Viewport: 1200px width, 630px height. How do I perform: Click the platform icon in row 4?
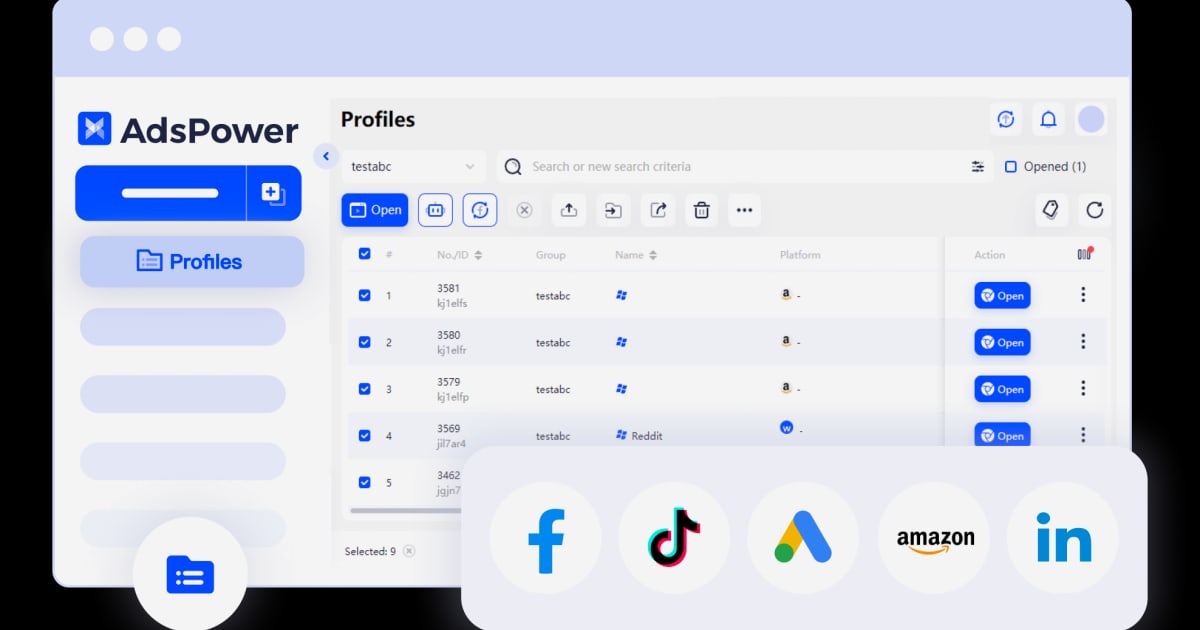tap(786, 428)
